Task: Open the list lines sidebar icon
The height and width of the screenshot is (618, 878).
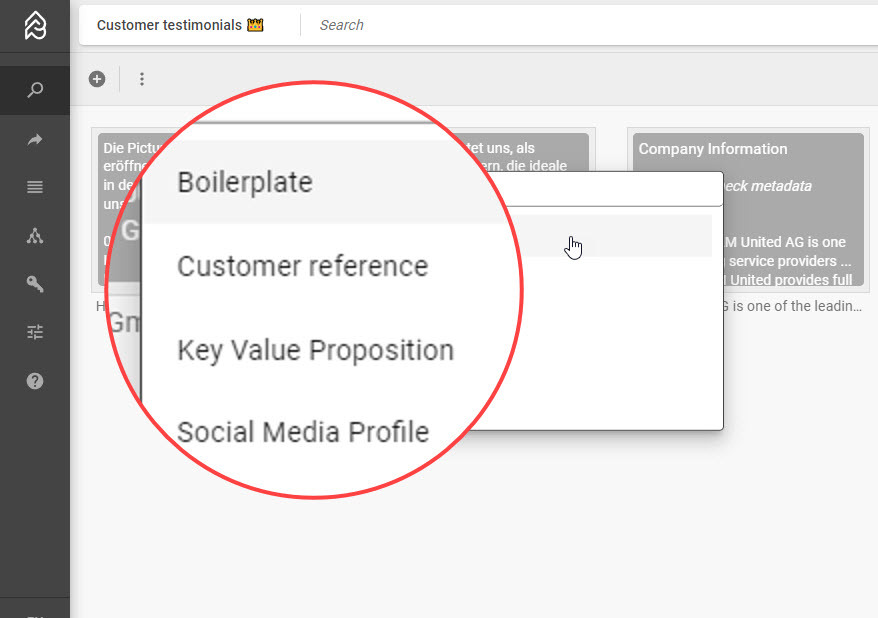Action: click(x=35, y=187)
